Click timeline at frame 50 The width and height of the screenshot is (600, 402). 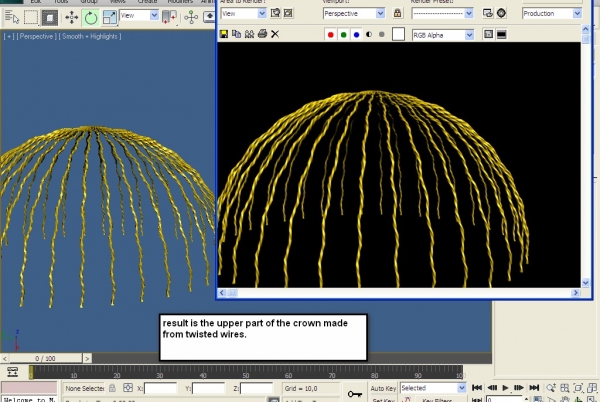coord(246,372)
